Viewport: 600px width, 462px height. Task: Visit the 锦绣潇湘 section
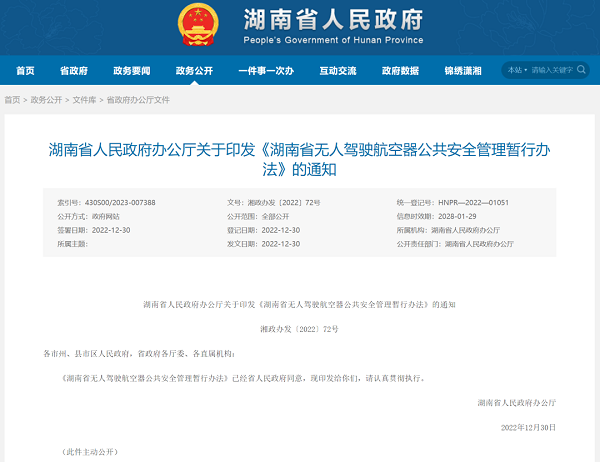coord(463,71)
